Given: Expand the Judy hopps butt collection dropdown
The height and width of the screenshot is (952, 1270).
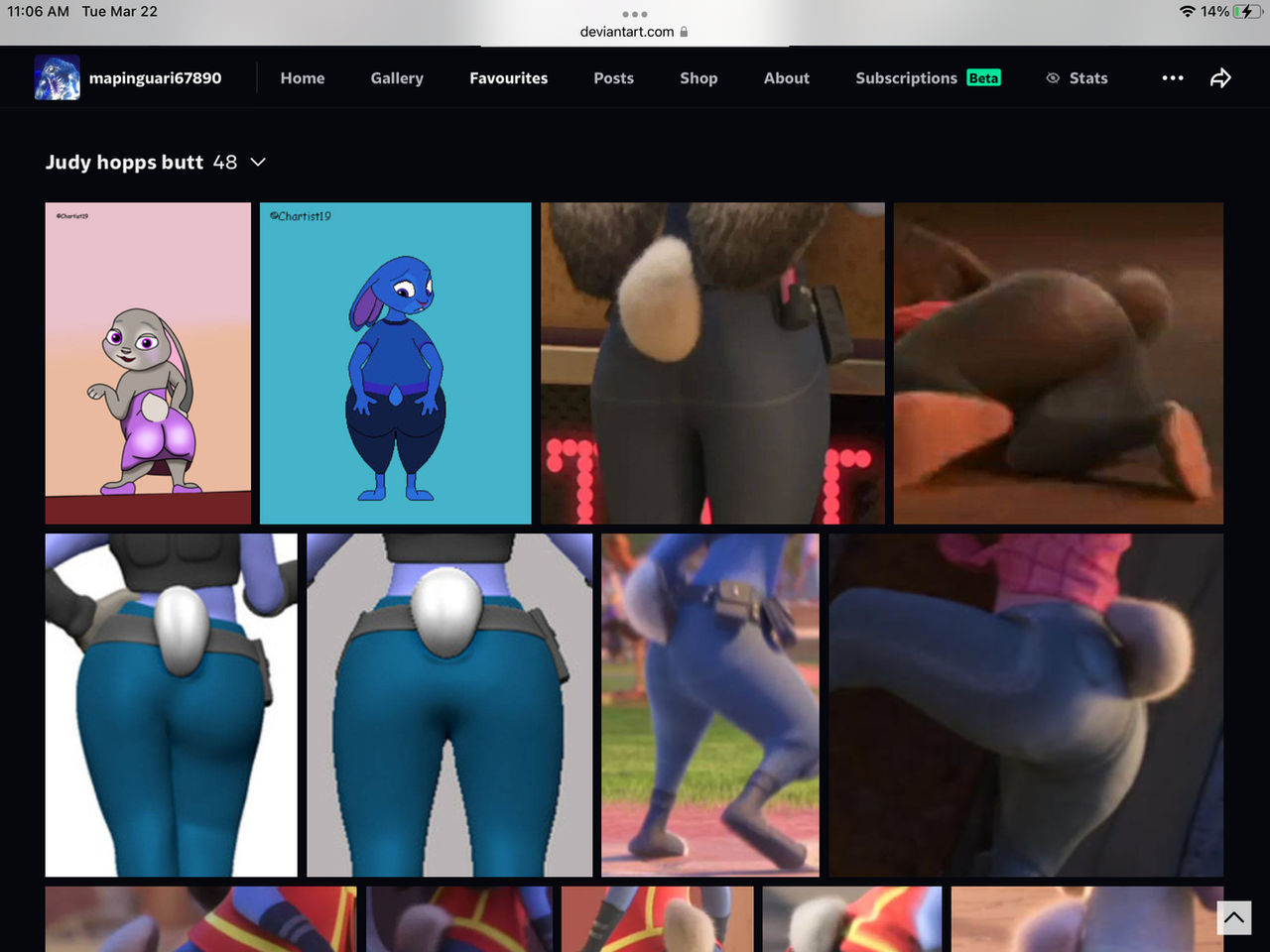Looking at the screenshot, I should (x=258, y=162).
